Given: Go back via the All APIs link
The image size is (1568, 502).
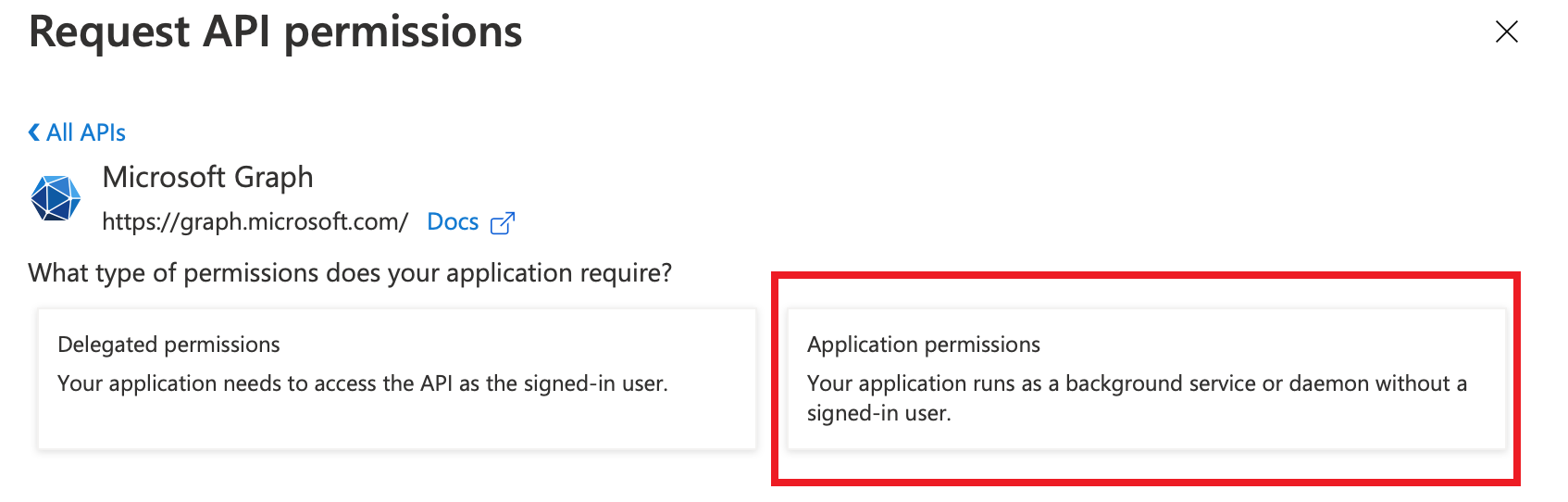Looking at the screenshot, I should [x=77, y=132].
